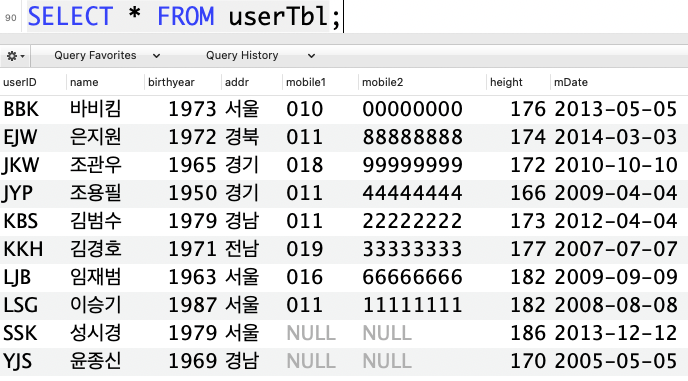Sort by the mobile2 column header
The image size is (688, 381).
click(382, 82)
